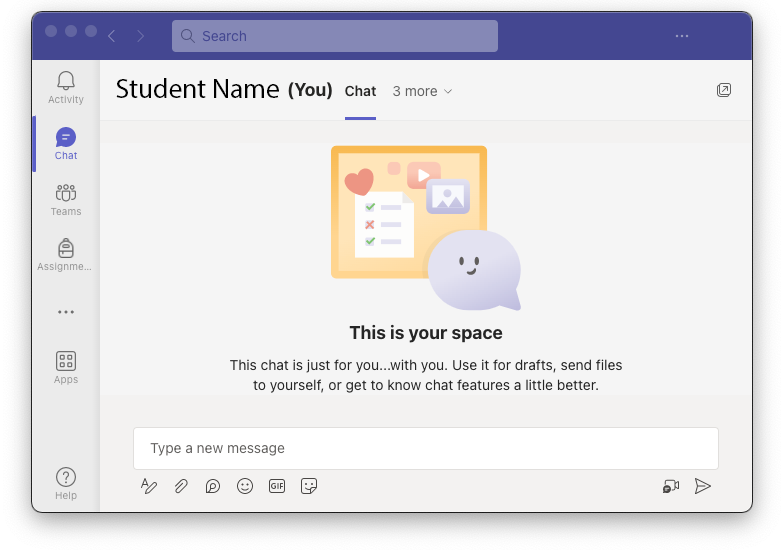Record a video clip
This screenshot has width=781, height=557.
(x=671, y=486)
